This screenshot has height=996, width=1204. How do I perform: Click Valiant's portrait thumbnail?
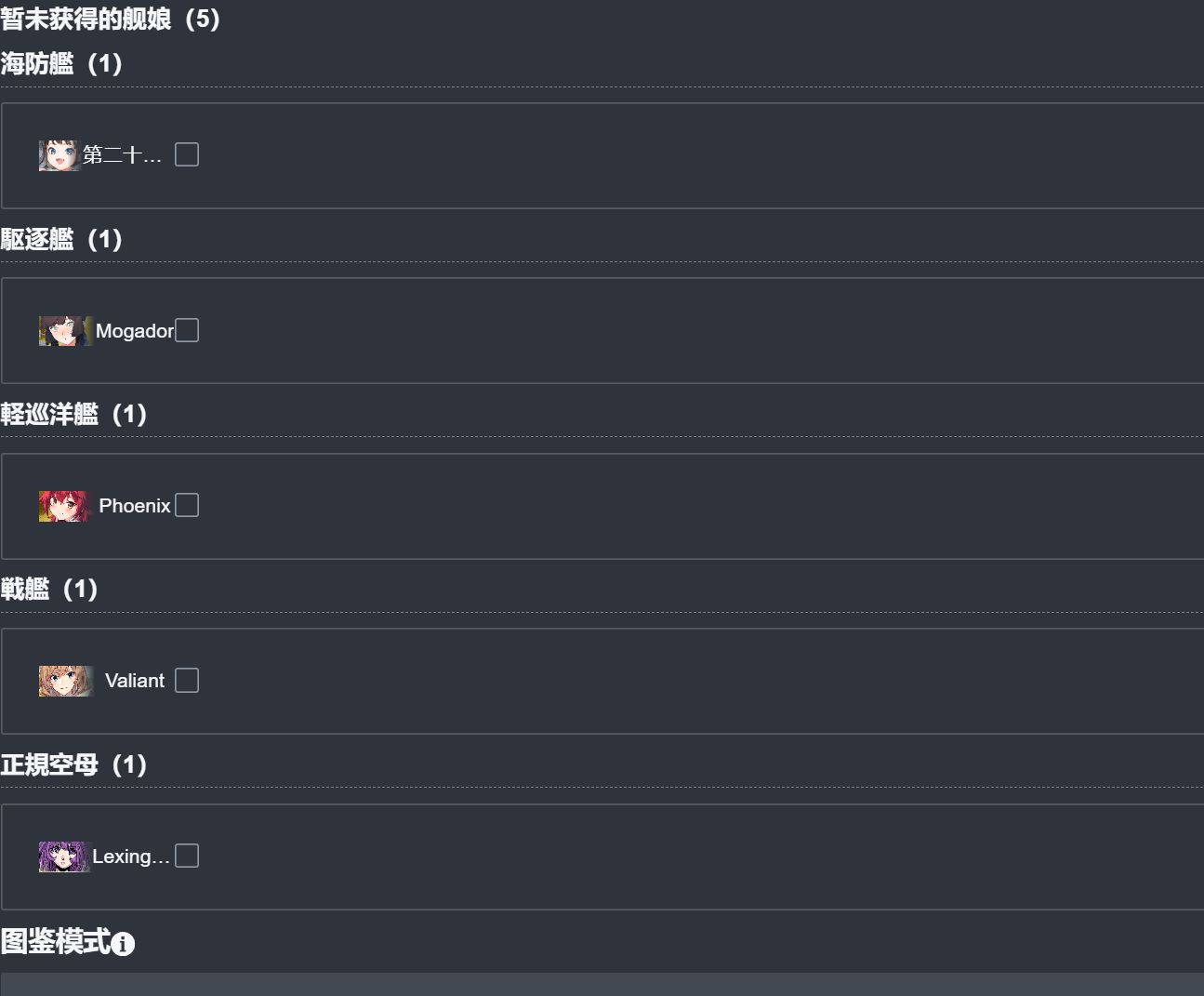tap(66, 681)
